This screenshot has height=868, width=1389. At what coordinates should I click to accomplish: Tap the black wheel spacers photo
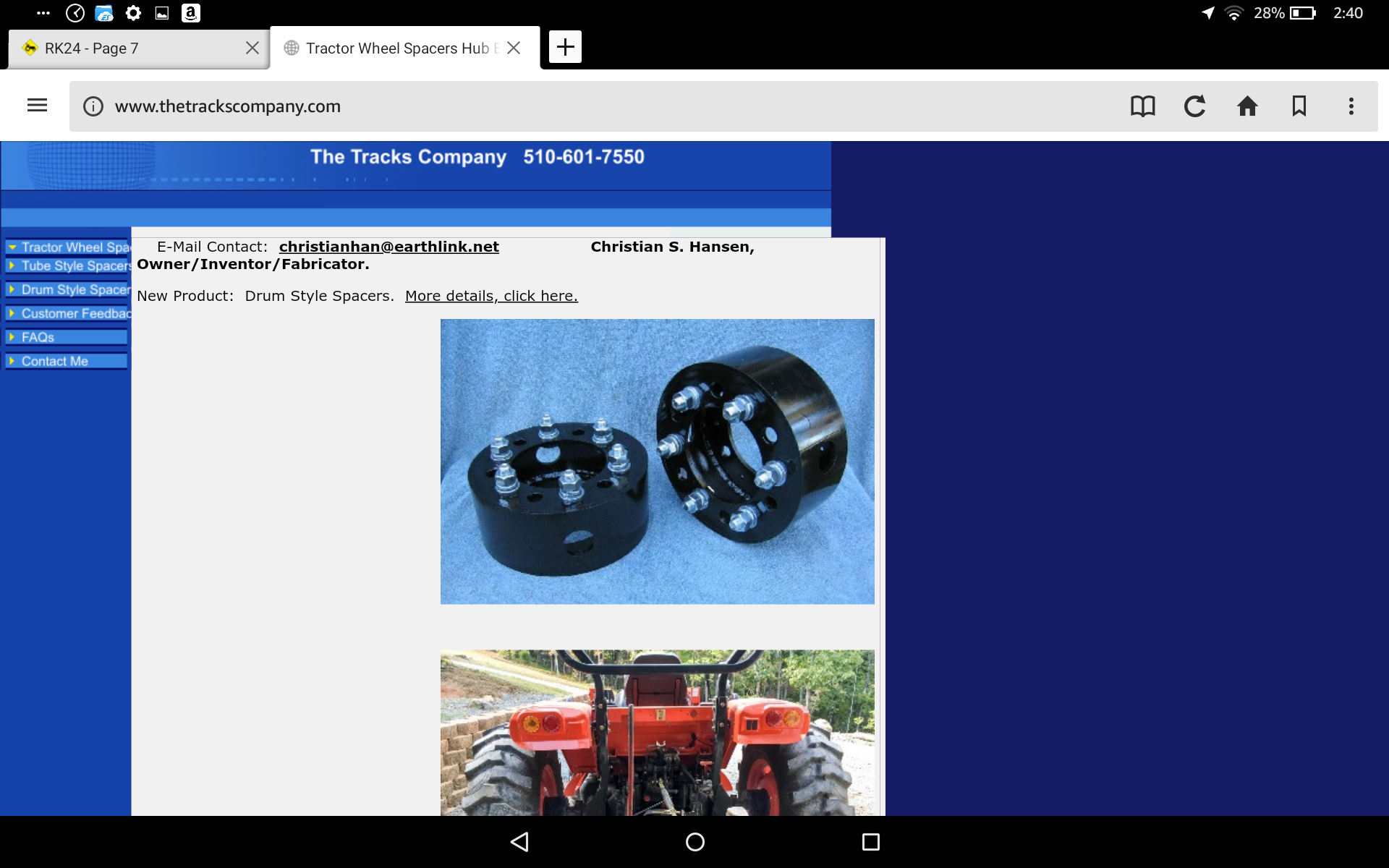(x=657, y=461)
